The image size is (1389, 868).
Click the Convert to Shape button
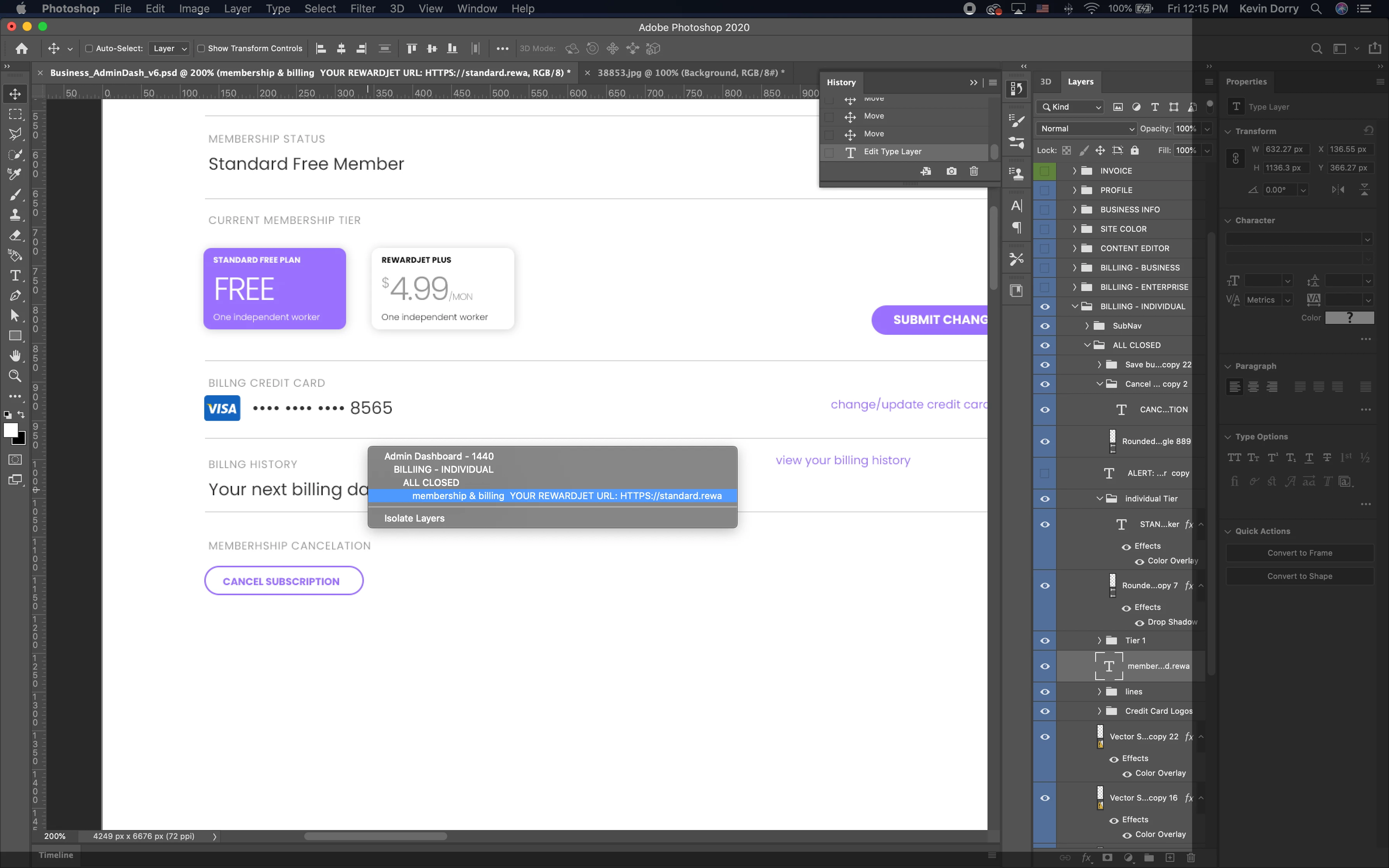[1299, 576]
